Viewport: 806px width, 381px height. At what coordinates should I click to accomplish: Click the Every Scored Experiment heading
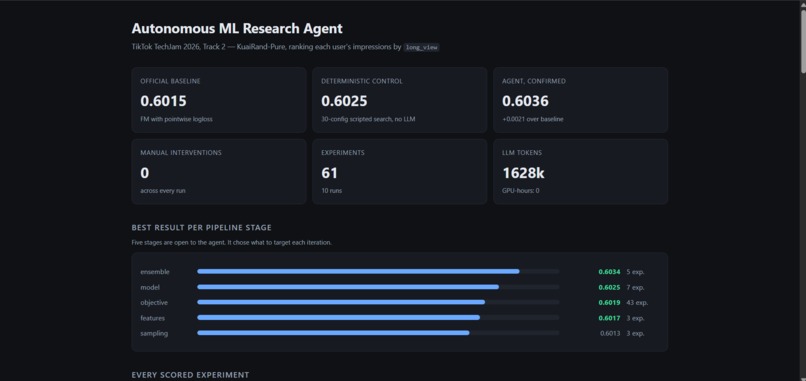[x=190, y=375]
